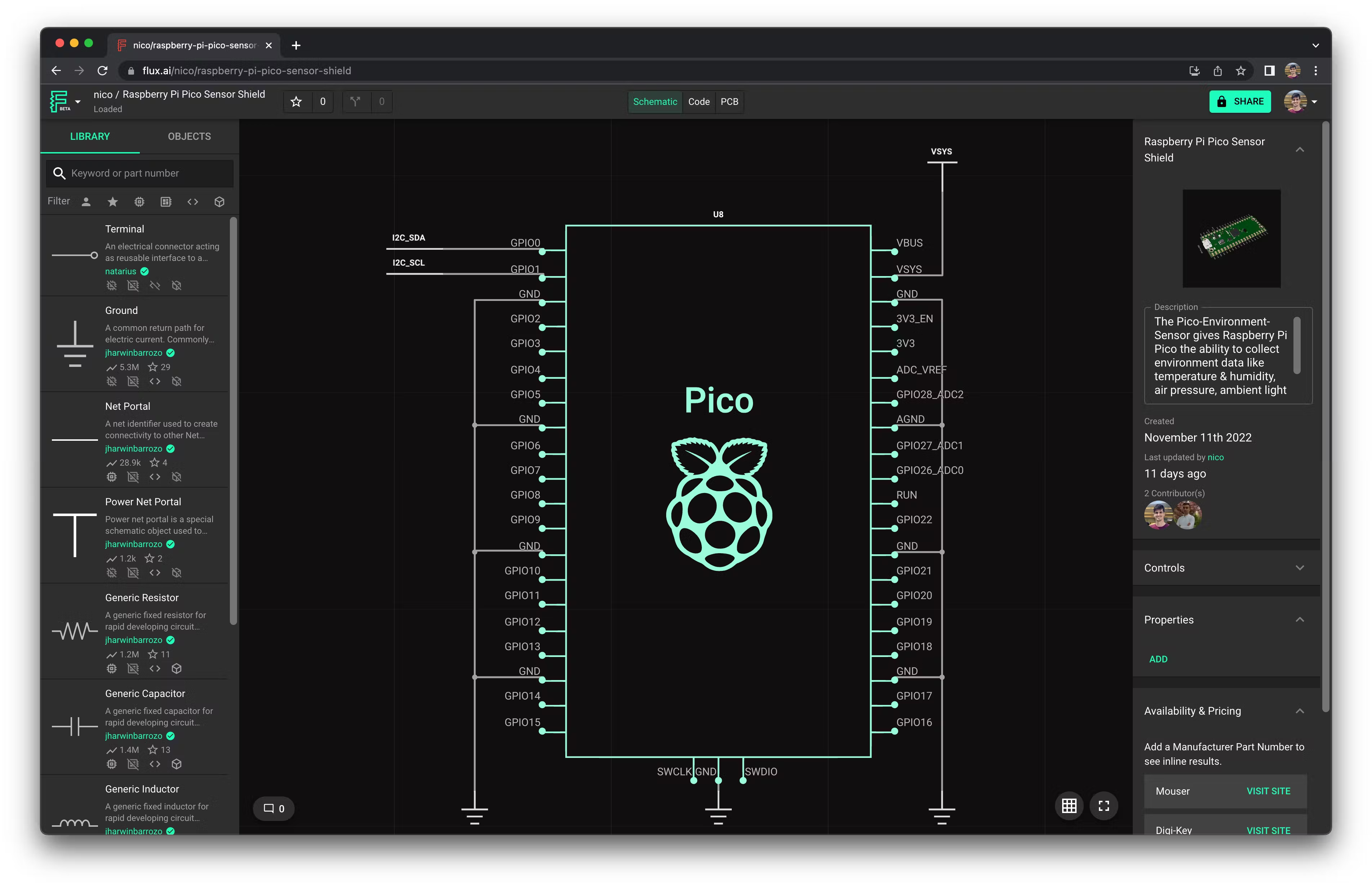Click the project 3D thumbnail image

point(1231,238)
